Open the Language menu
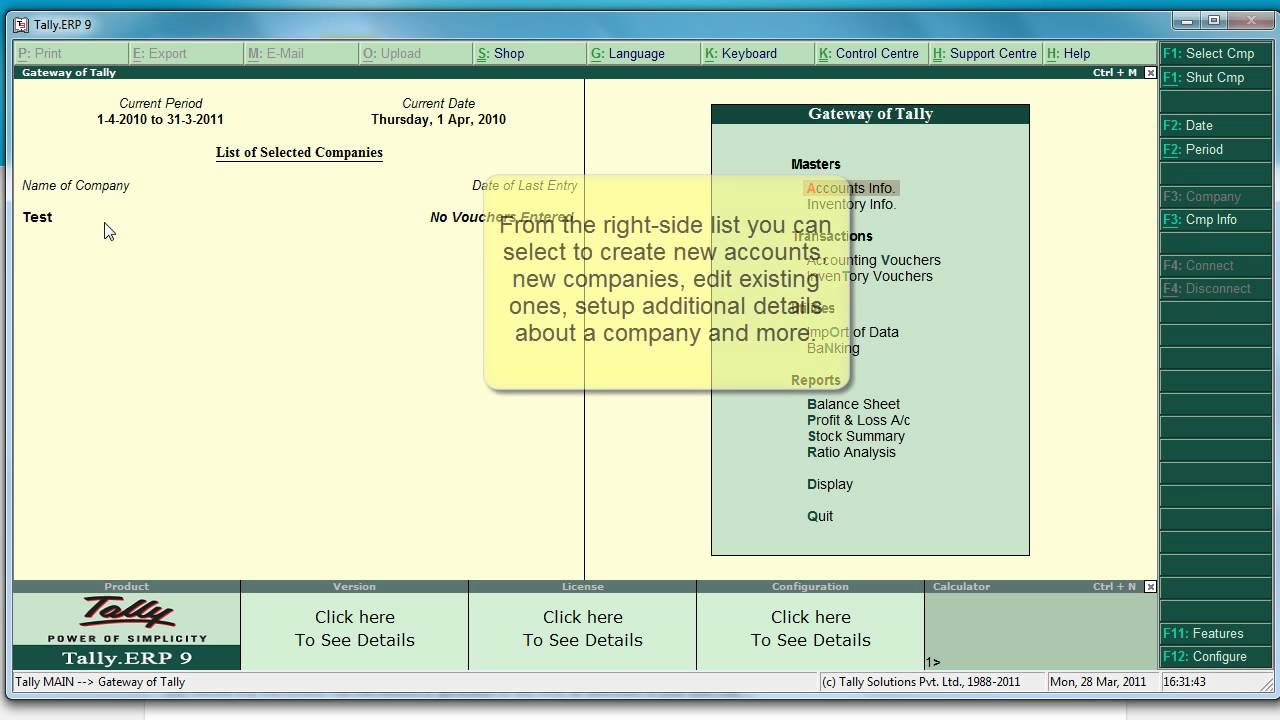 pos(644,54)
